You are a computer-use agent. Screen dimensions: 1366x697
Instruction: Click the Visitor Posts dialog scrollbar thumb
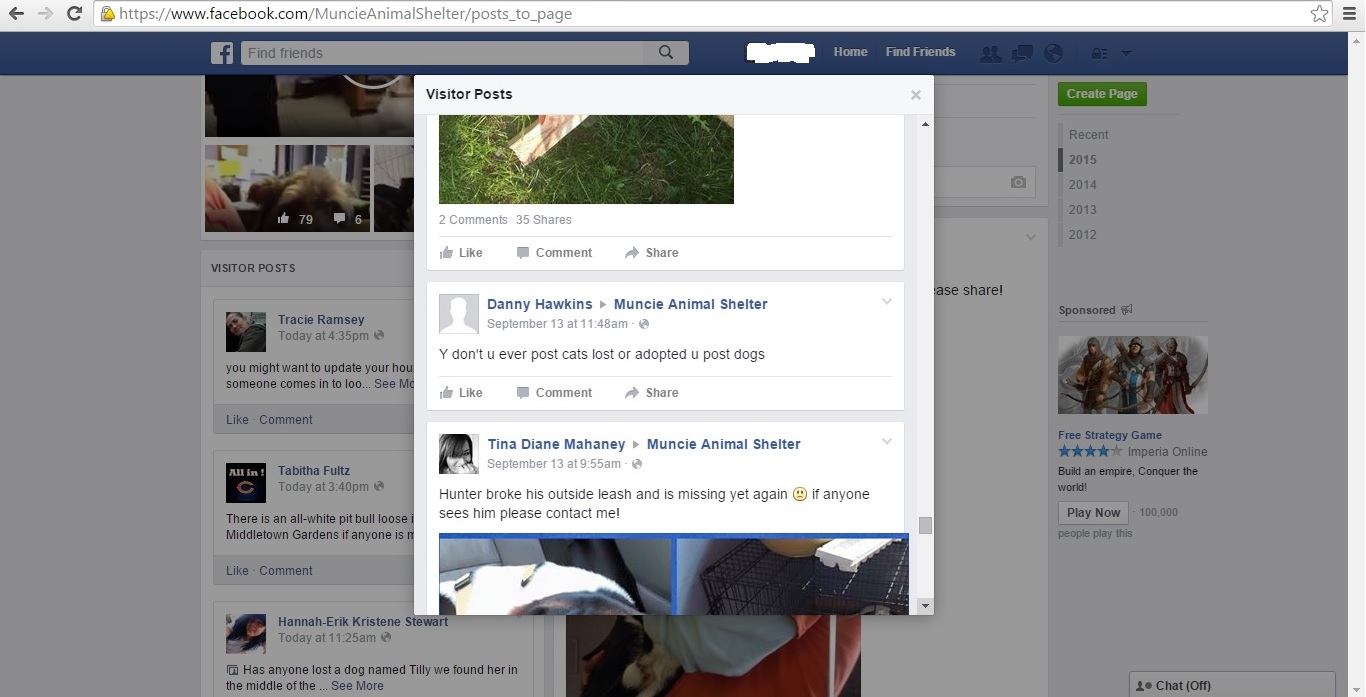(x=925, y=526)
